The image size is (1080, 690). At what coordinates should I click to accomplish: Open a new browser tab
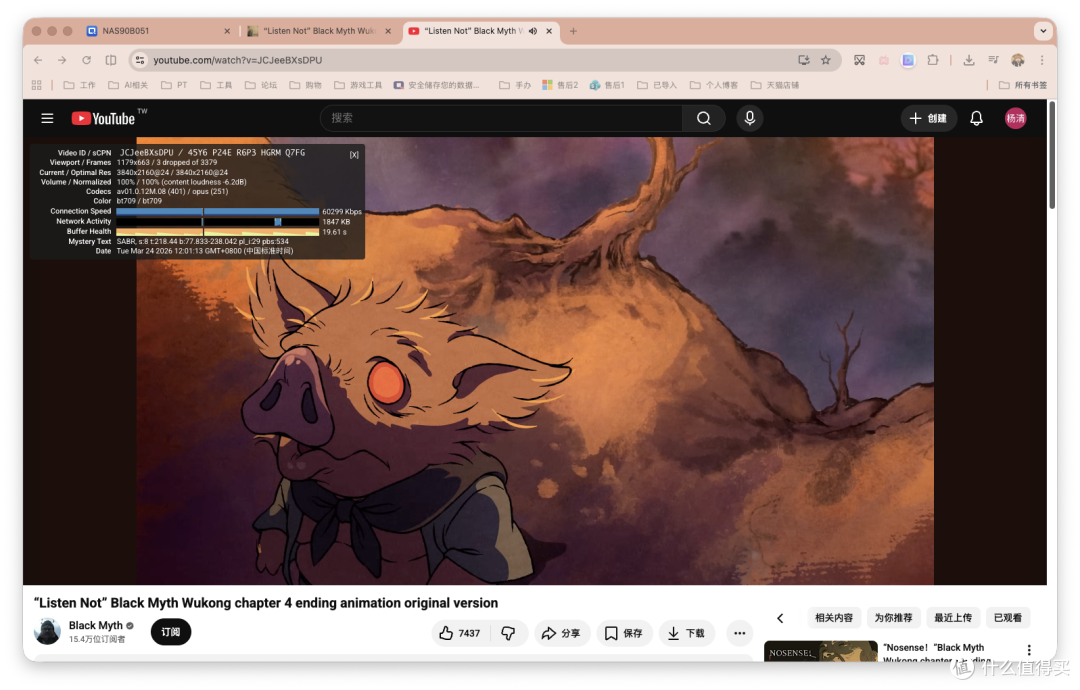(573, 31)
